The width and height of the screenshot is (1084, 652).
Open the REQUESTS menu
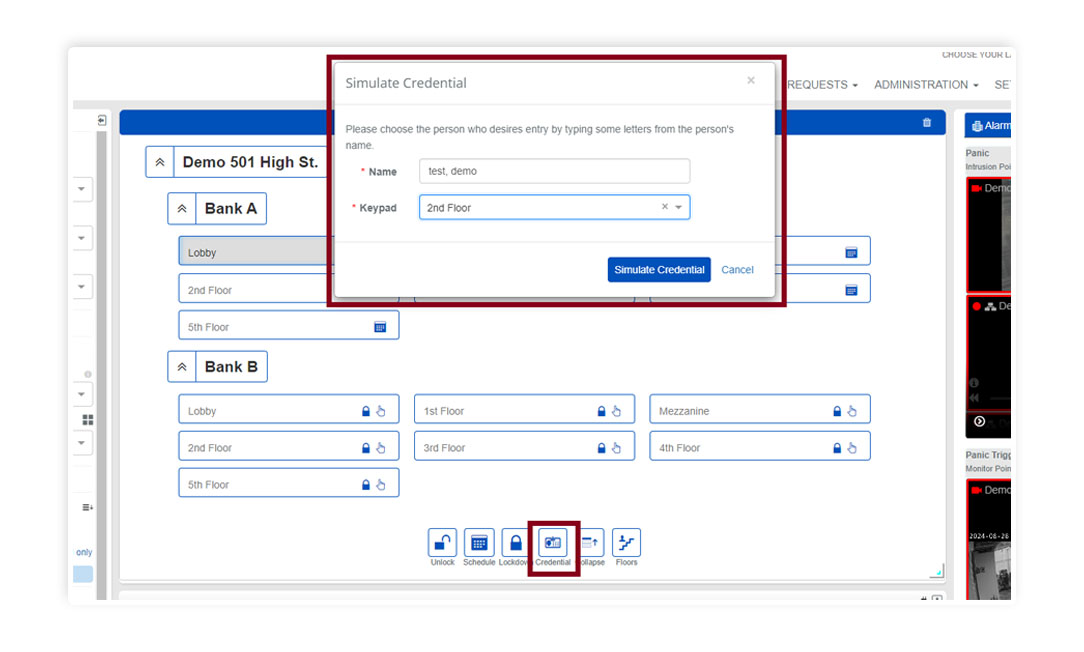tap(821, 85)
